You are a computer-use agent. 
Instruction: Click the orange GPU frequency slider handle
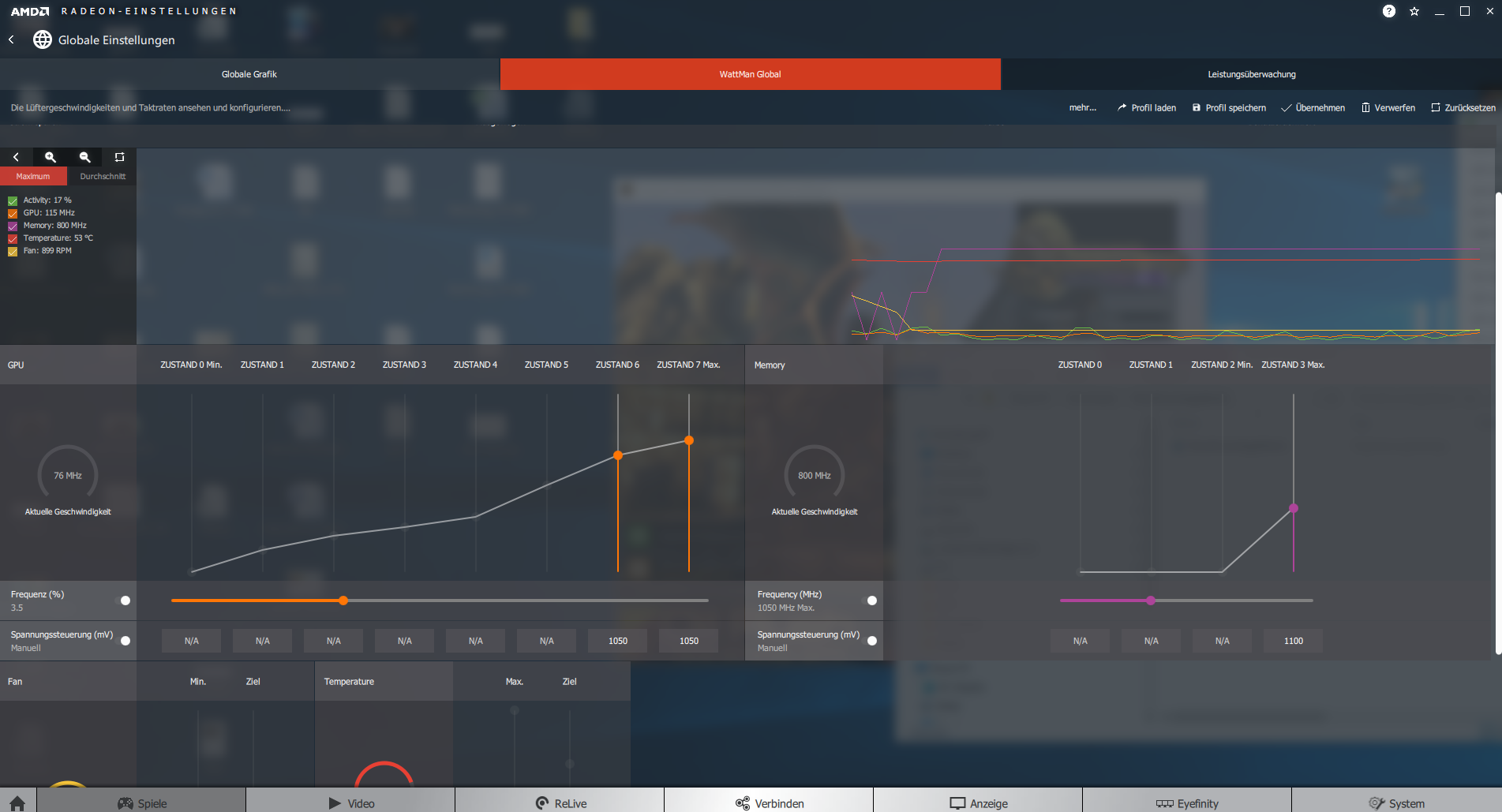tap(343, 601)
